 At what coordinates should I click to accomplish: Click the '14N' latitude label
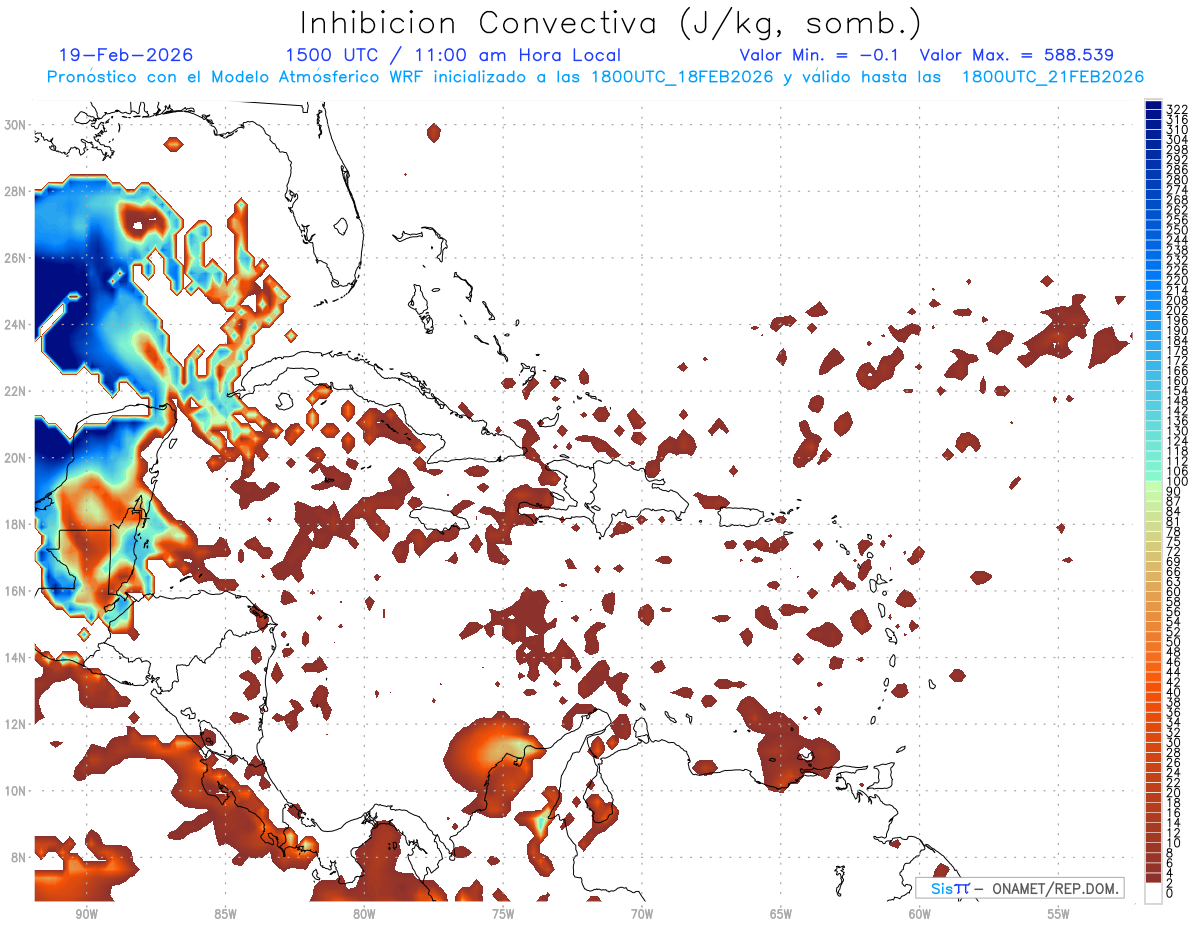tap(14, 658)
